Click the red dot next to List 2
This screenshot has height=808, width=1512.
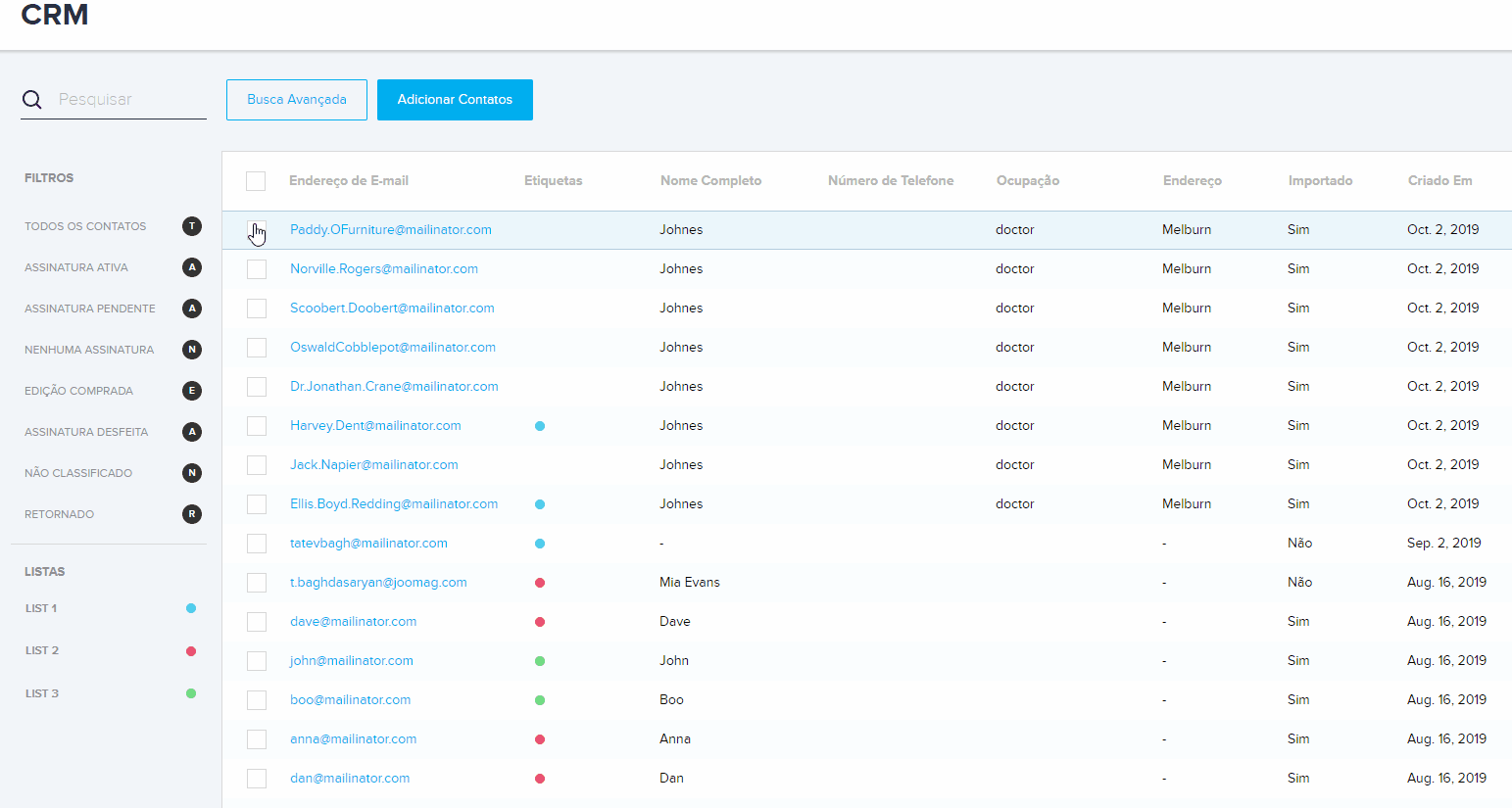[191, 651]
